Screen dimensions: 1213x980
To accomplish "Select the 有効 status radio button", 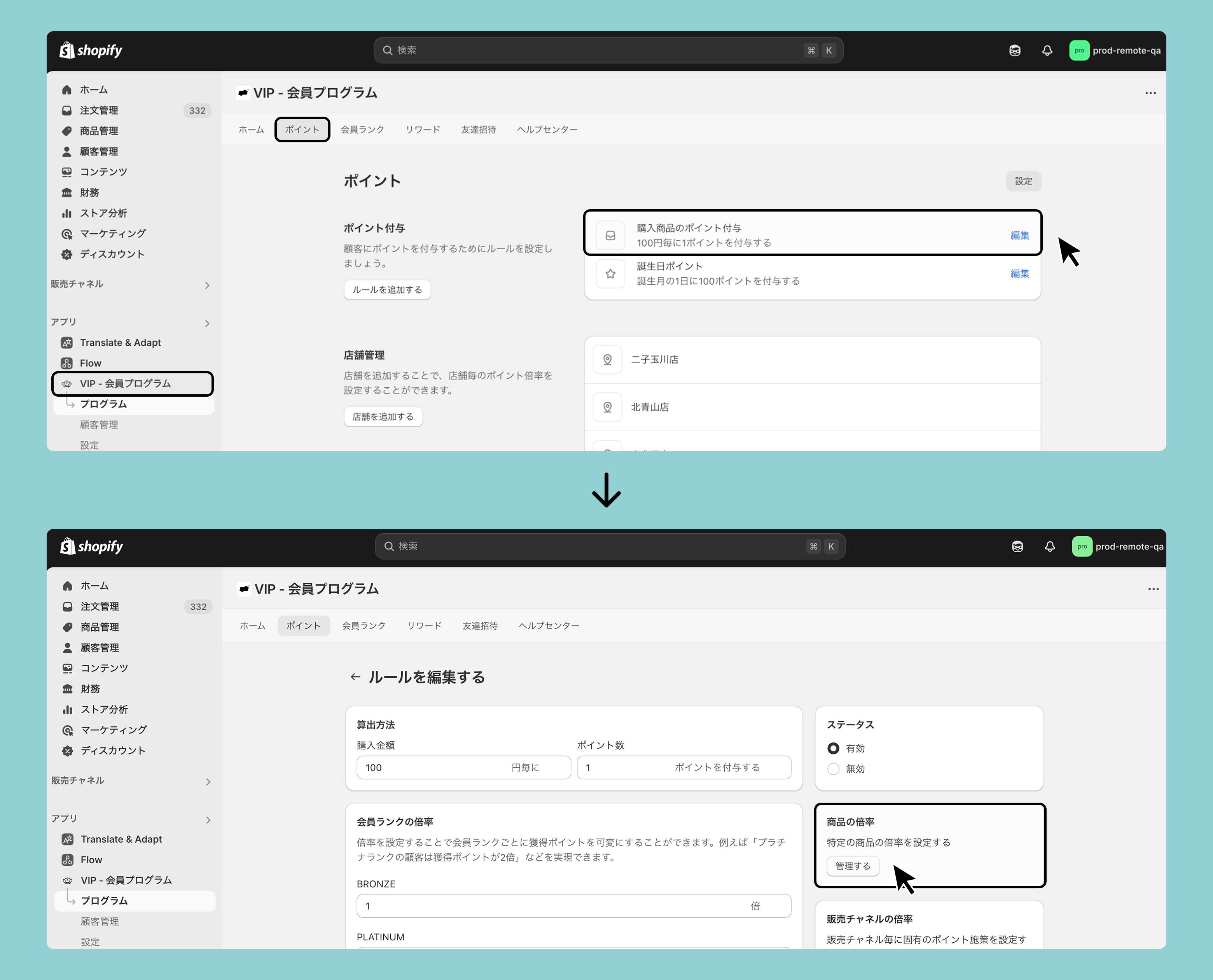I will (833, 748).
